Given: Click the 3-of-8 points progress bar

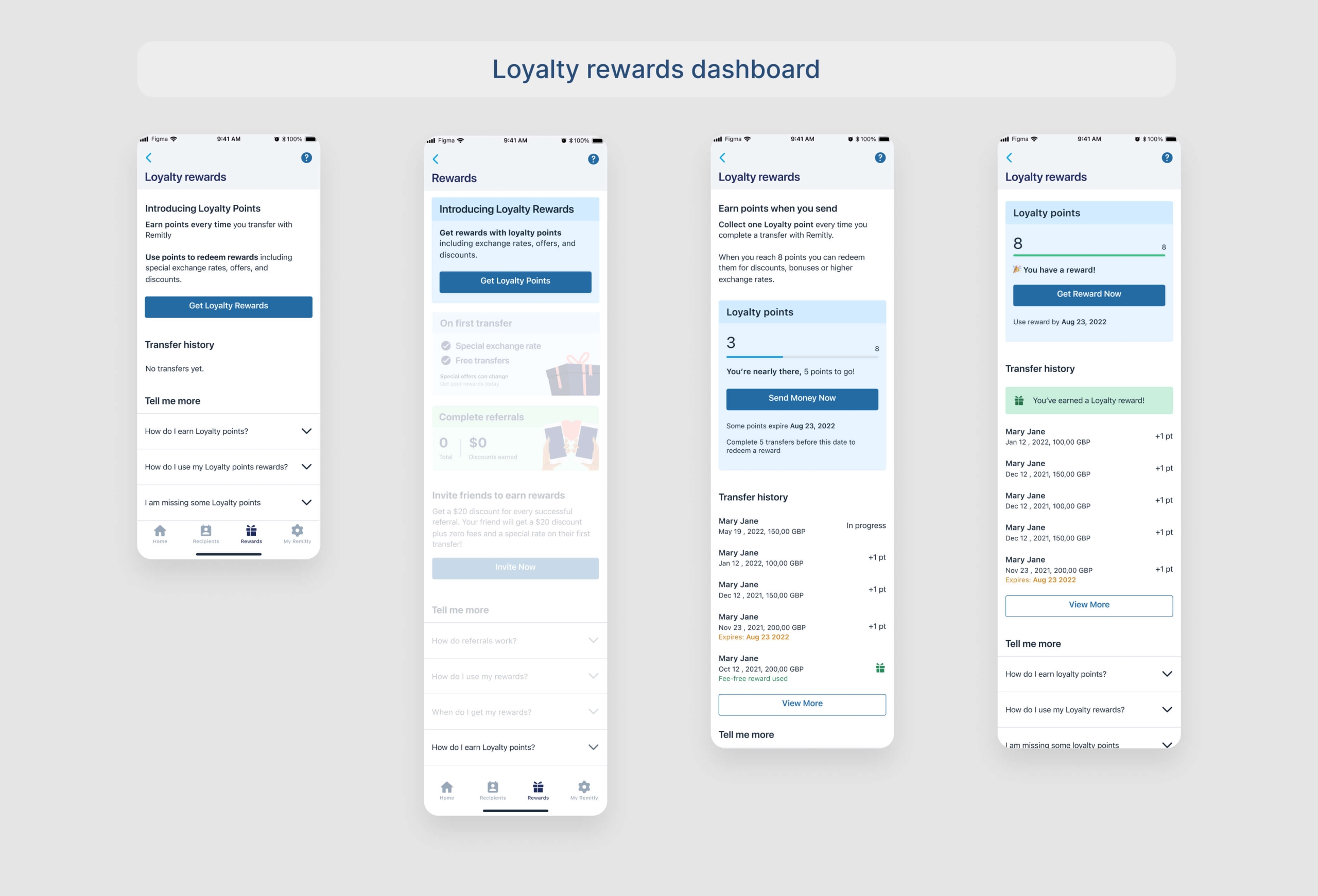Looking at the screenshot, I should (802, 357).
